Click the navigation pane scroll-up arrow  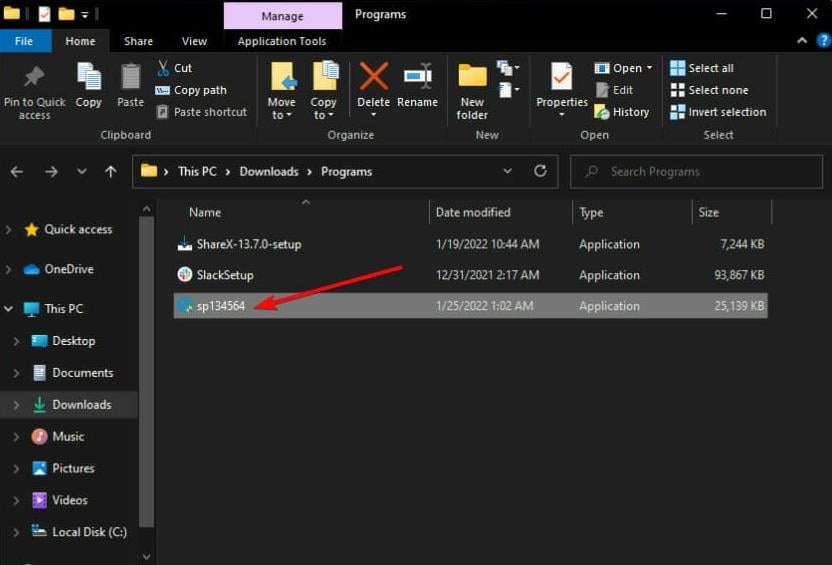pyautogui.click(x=146, y=210)
